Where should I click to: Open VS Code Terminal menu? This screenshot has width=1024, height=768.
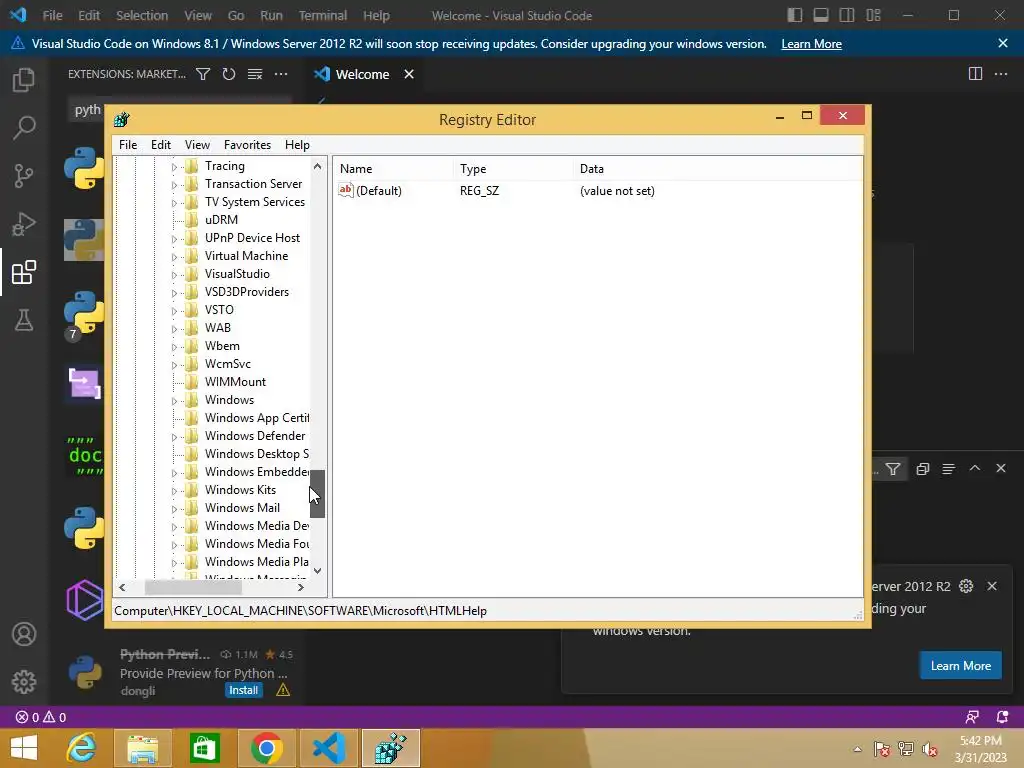[323, 15]
